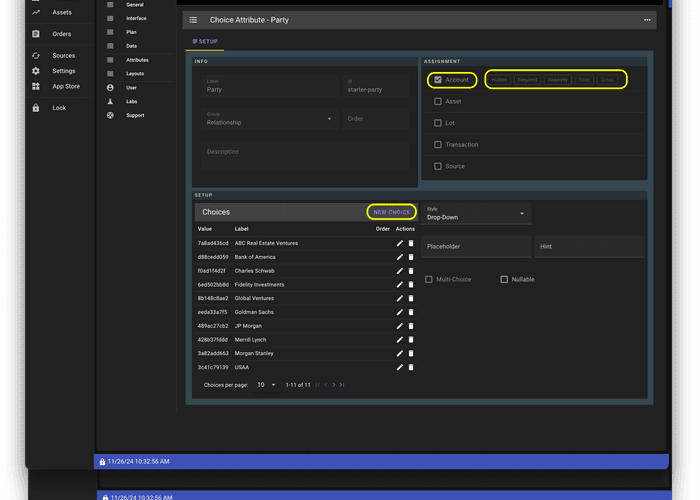
Task: Delete the Goldman Sachs choice
Action: tap(411, 312)
